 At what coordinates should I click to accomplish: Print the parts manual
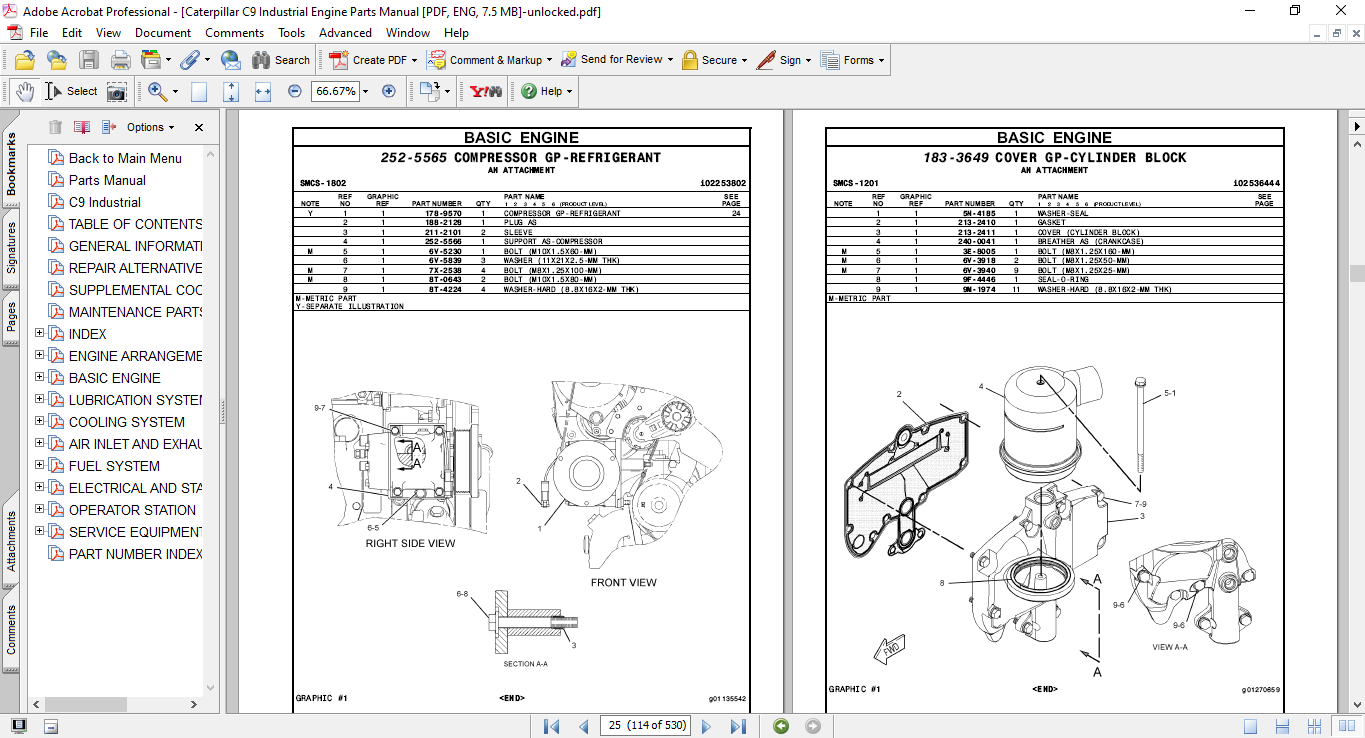coord(119,60)
